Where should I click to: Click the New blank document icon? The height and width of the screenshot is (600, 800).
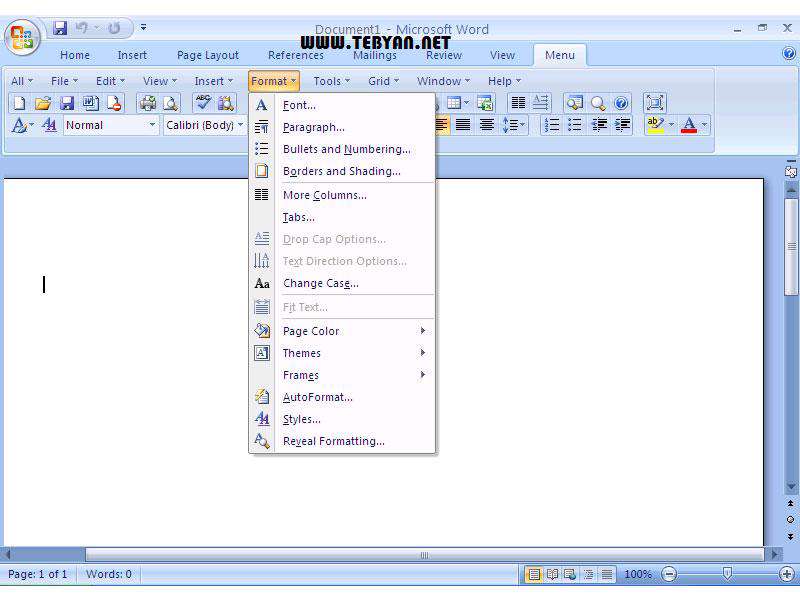click(18, 103)
